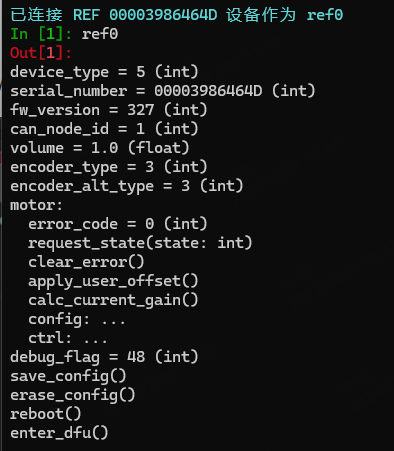Click request_state(state: int) method text
The image size is (394, 451).
click(140, 243)
